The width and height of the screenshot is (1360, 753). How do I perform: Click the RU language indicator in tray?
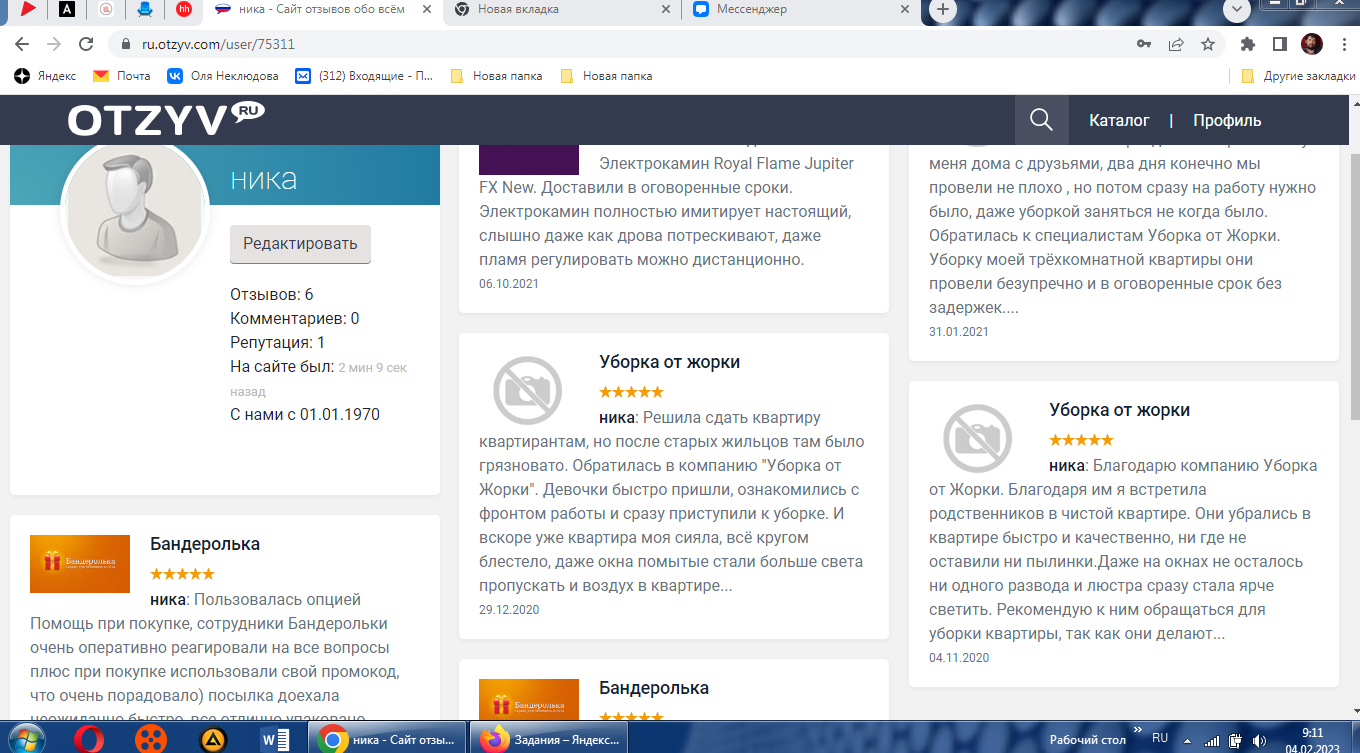tap(1160, 738)
